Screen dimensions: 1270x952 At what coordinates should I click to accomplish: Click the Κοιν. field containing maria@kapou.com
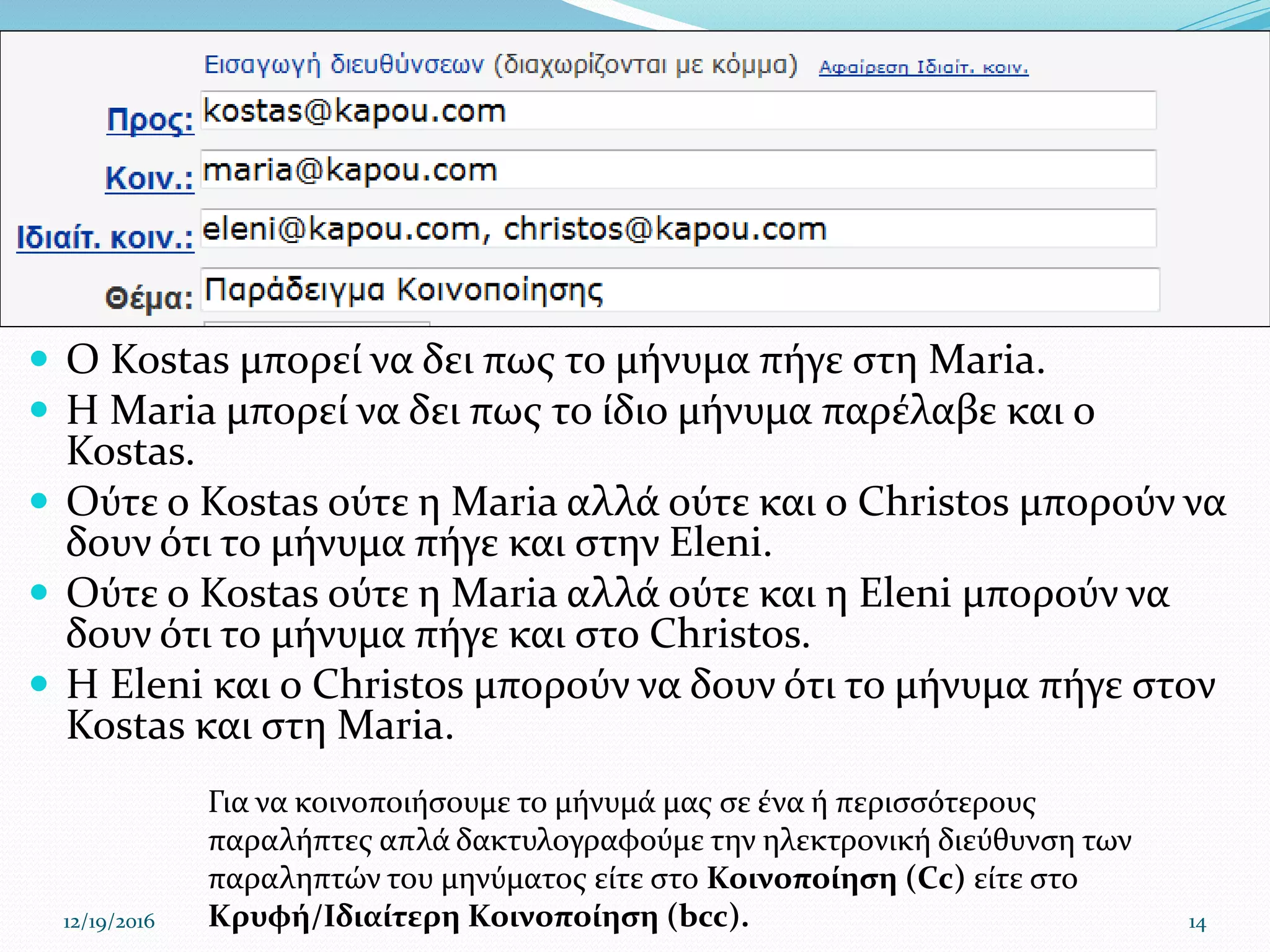(678, 169)
